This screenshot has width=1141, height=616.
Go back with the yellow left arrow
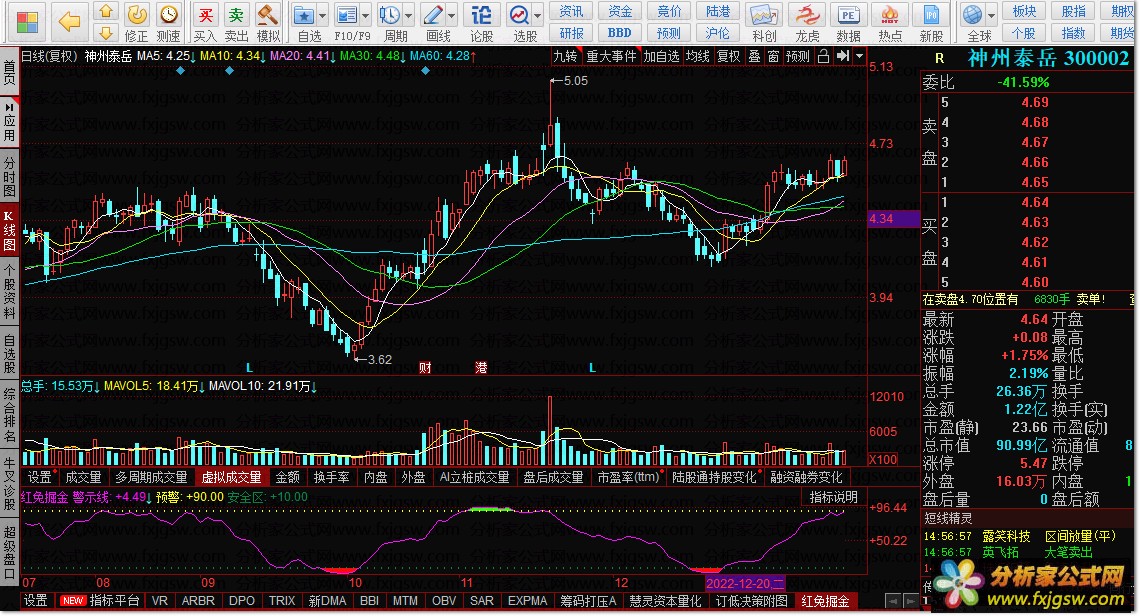69,22
